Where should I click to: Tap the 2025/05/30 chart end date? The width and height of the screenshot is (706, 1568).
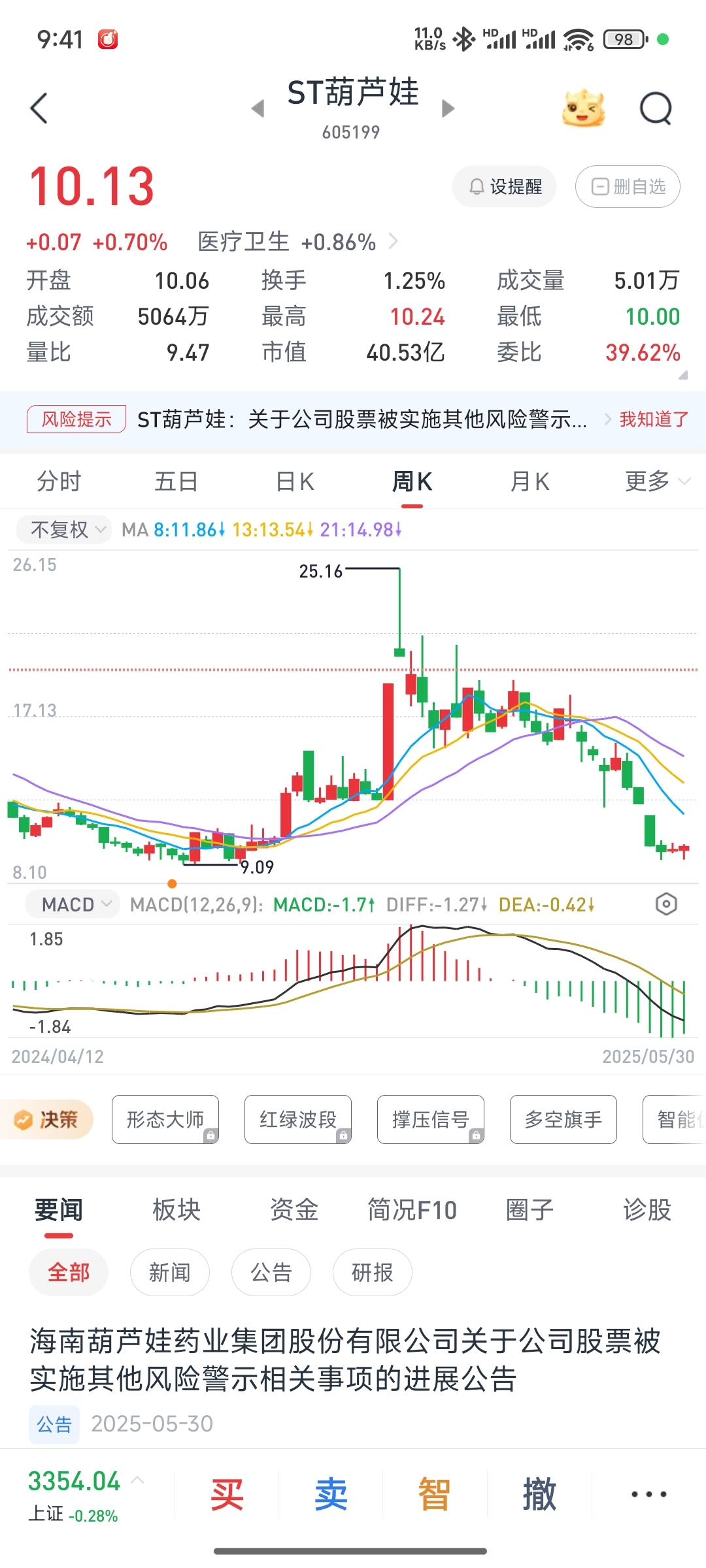coord(648,1056)
